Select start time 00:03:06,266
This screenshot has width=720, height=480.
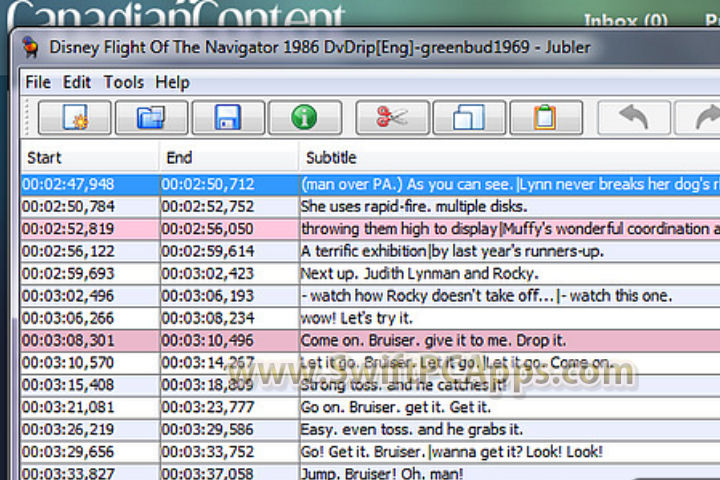point(68,318)
